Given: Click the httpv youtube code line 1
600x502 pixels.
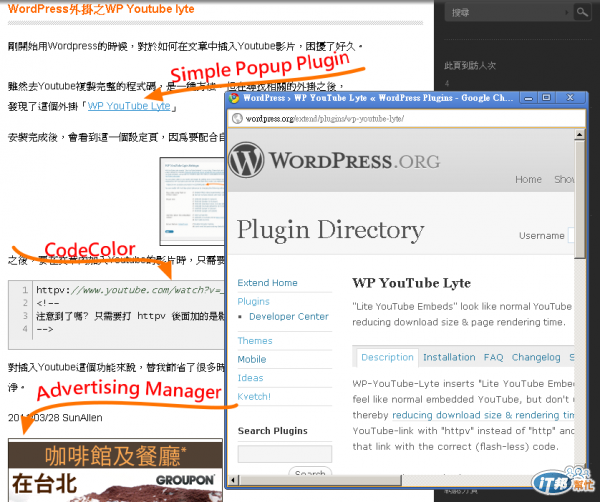Looking at the screenshot, I should point(130,290).
